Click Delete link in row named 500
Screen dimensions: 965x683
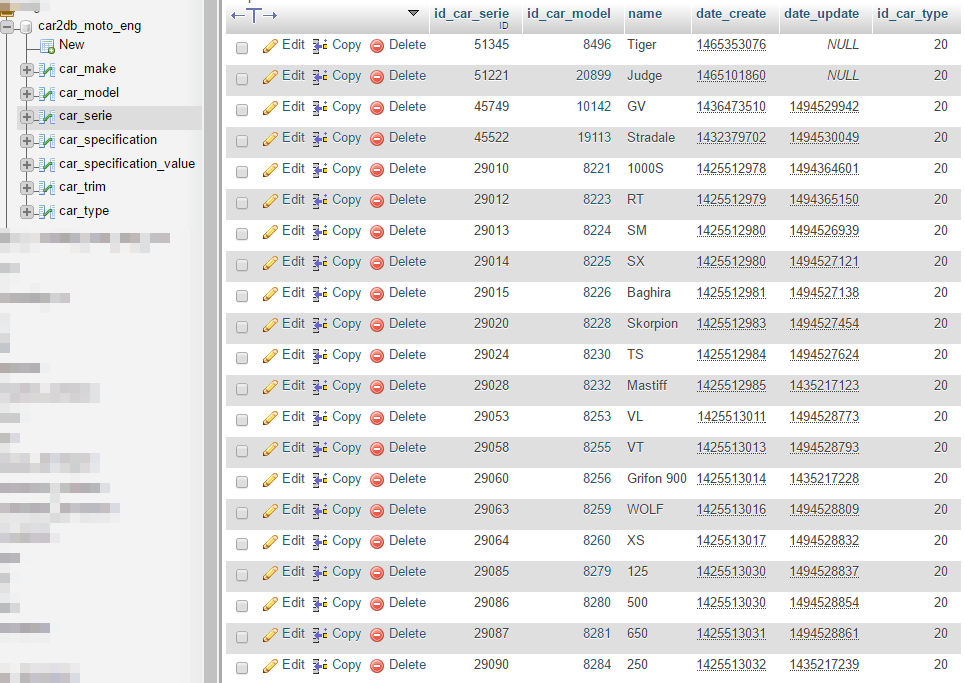click(x=407, y=603)
